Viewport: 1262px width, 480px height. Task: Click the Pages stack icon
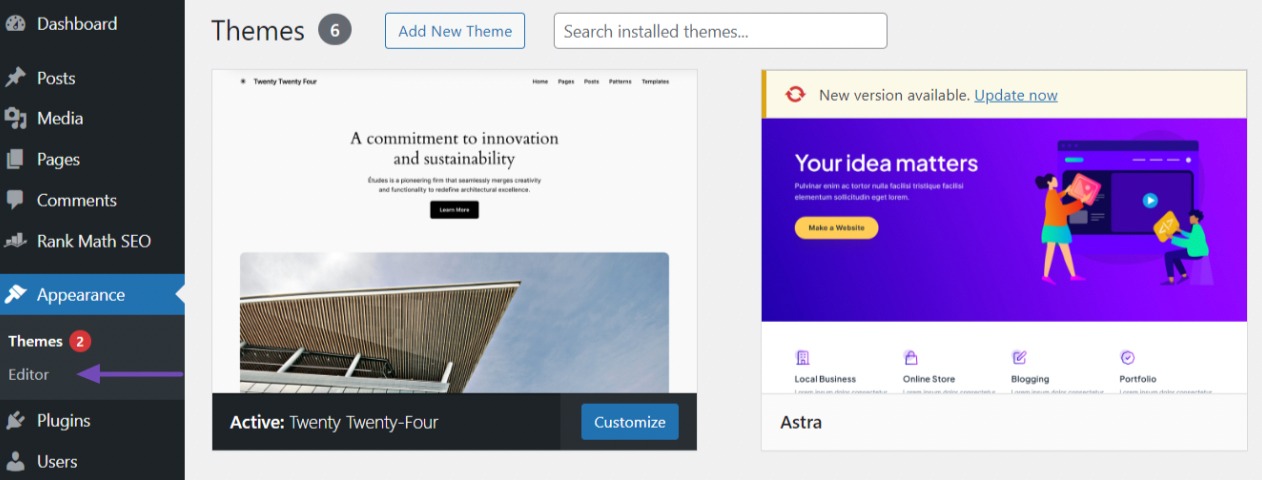pos(15,160)
